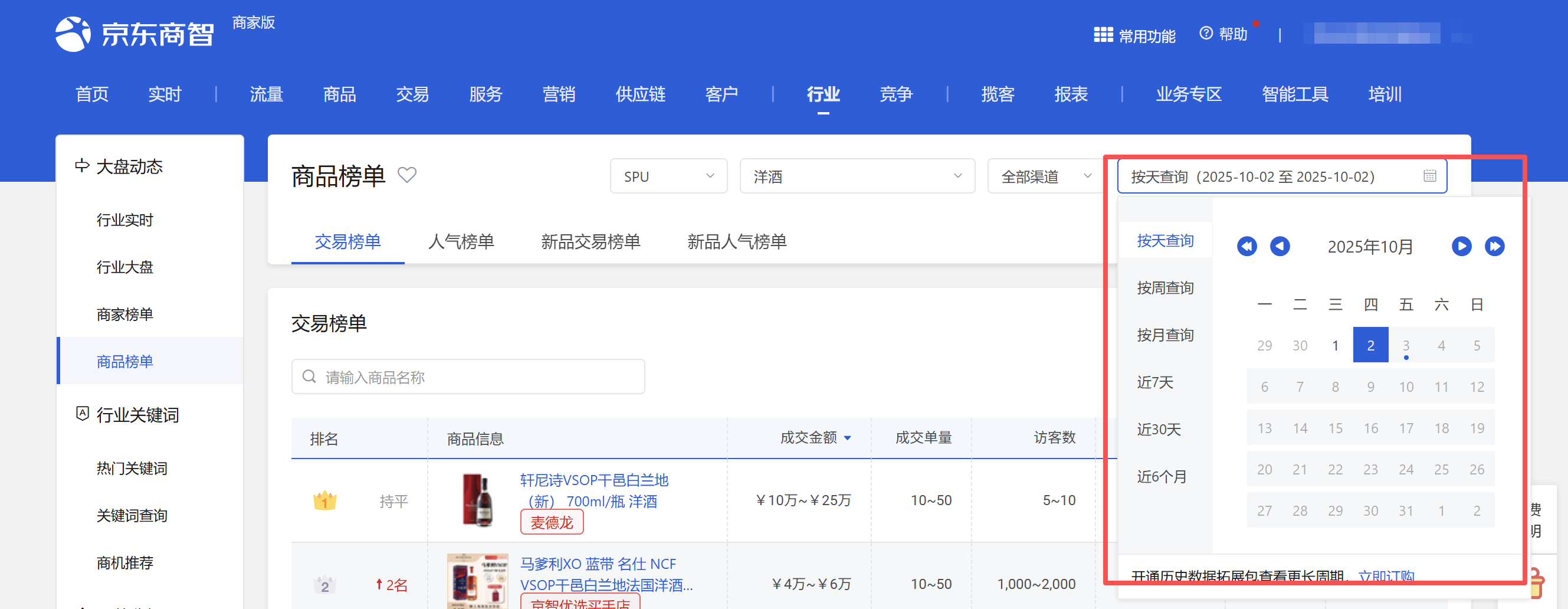
Task: Go to previous year in calendar
Action: click(x=1246, y=246)
